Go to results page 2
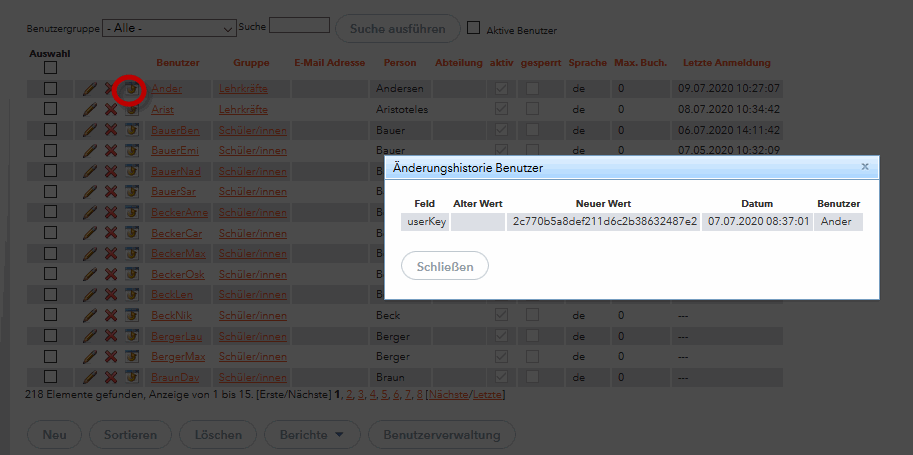This screenshot has width=913, height=455. point(349,395)
